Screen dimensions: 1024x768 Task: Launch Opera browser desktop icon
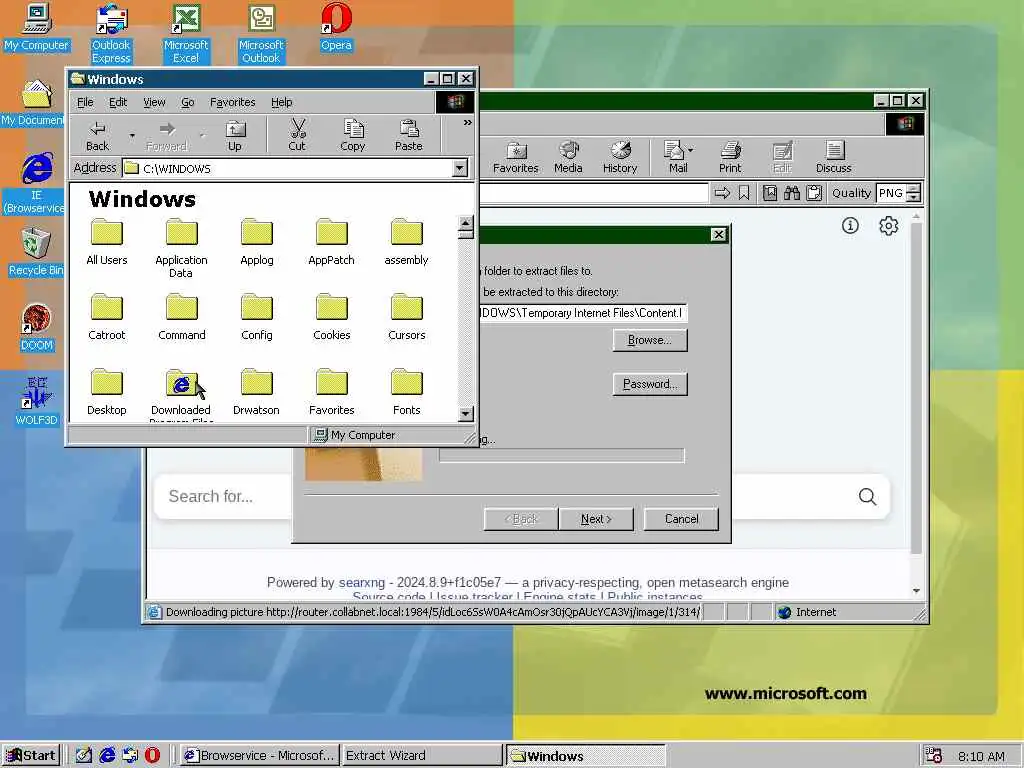point(336,28)
